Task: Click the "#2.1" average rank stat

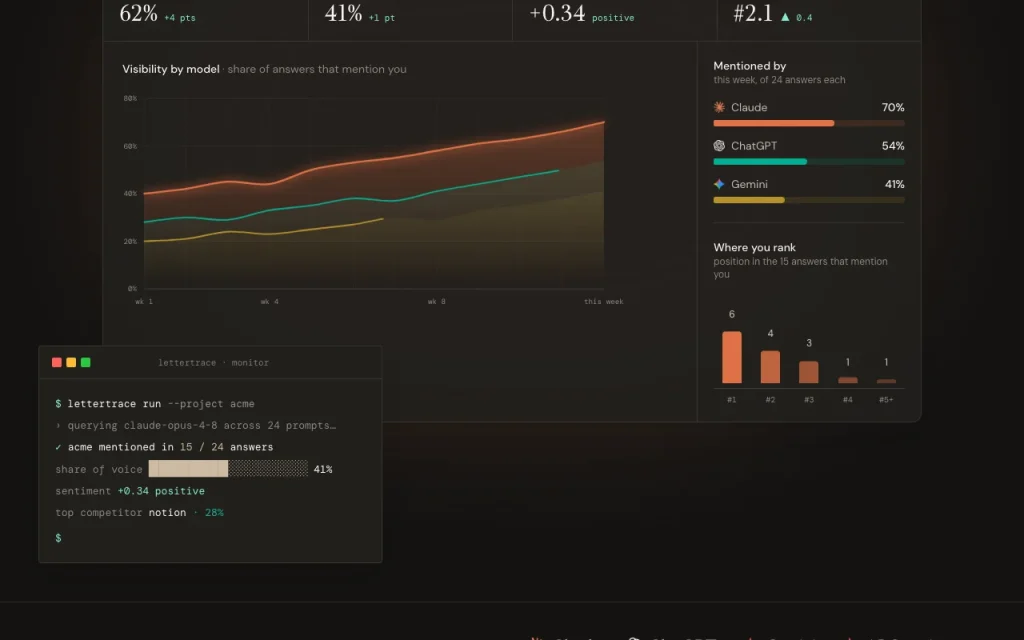Action: pos(753,13)
